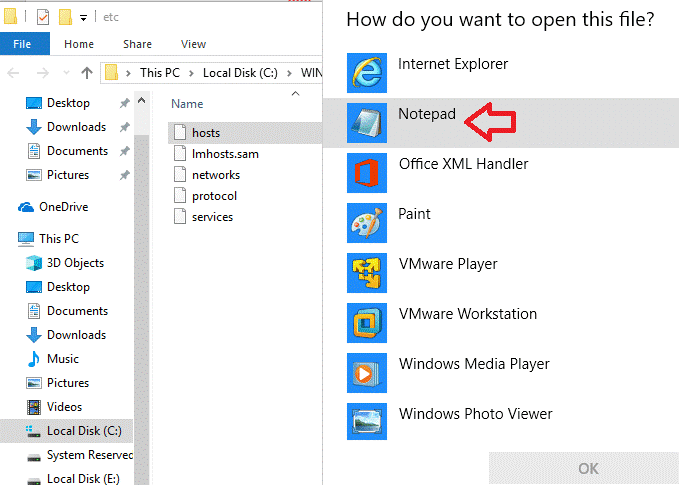The width and height of the screenshot is (679, 485).
Task: Select the services file name
Action: click(212, 217)
